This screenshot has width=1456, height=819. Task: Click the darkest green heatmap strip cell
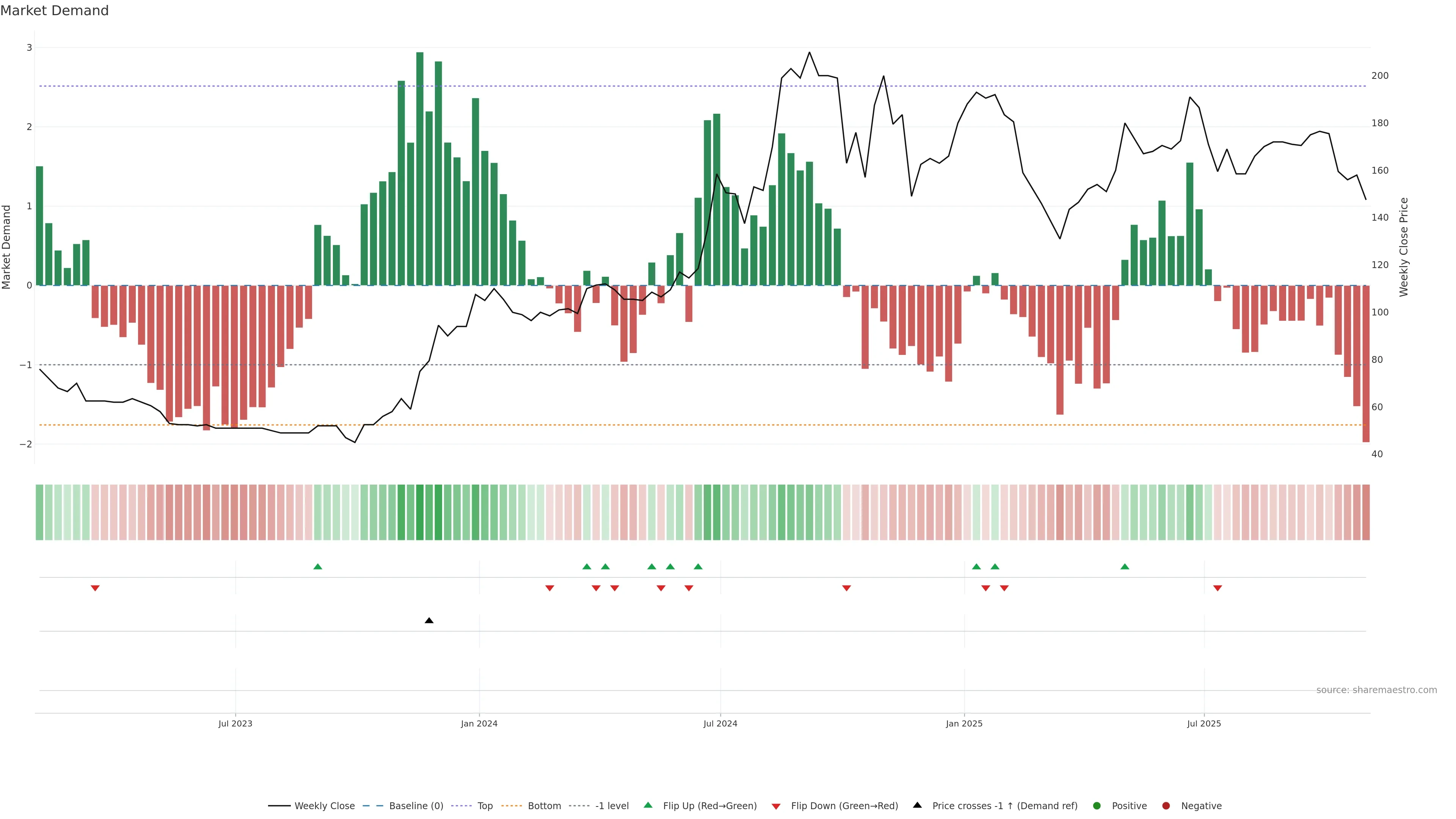(420, 512)
